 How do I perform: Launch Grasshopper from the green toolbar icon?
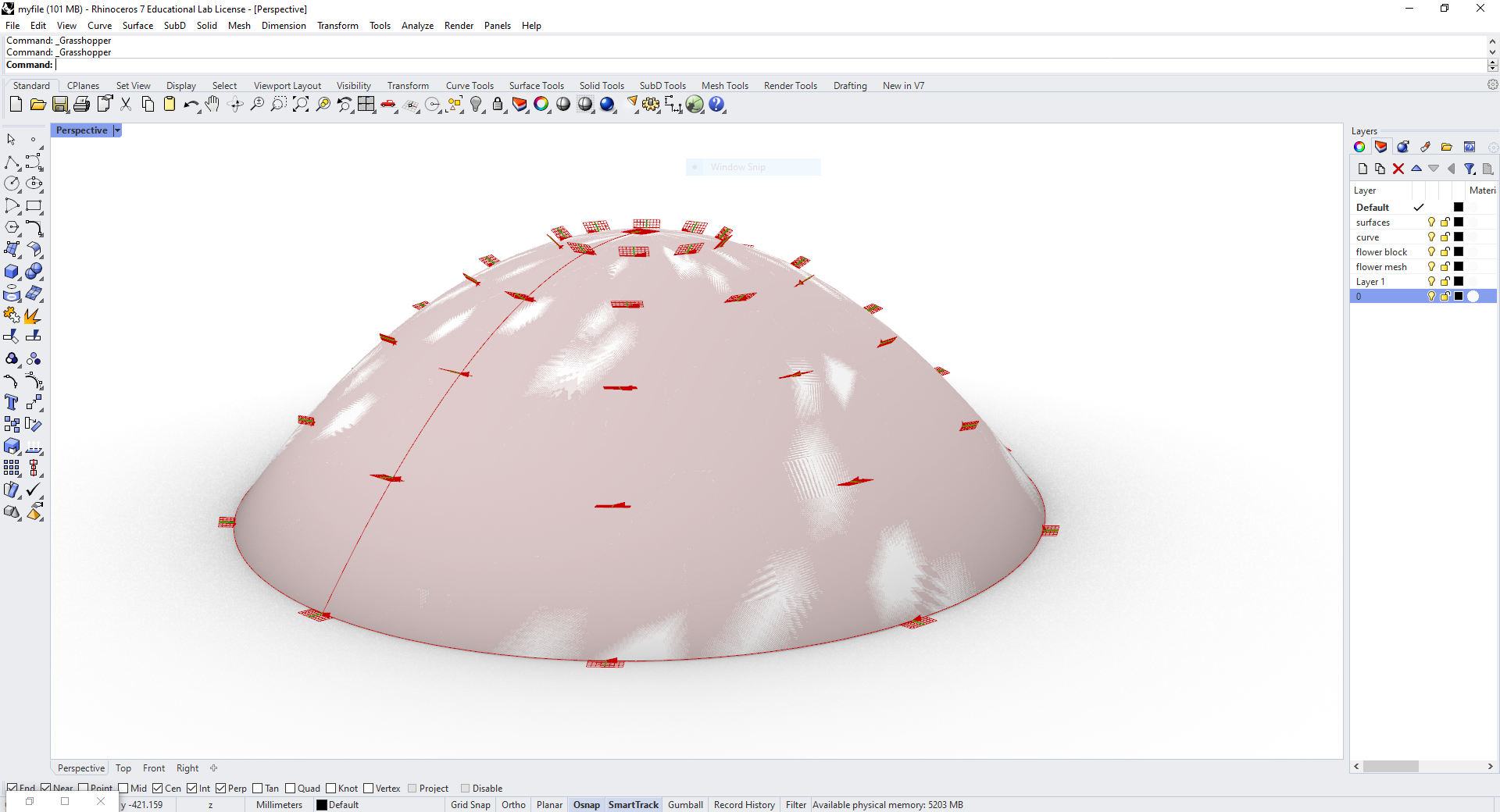(x=695, y=105)
